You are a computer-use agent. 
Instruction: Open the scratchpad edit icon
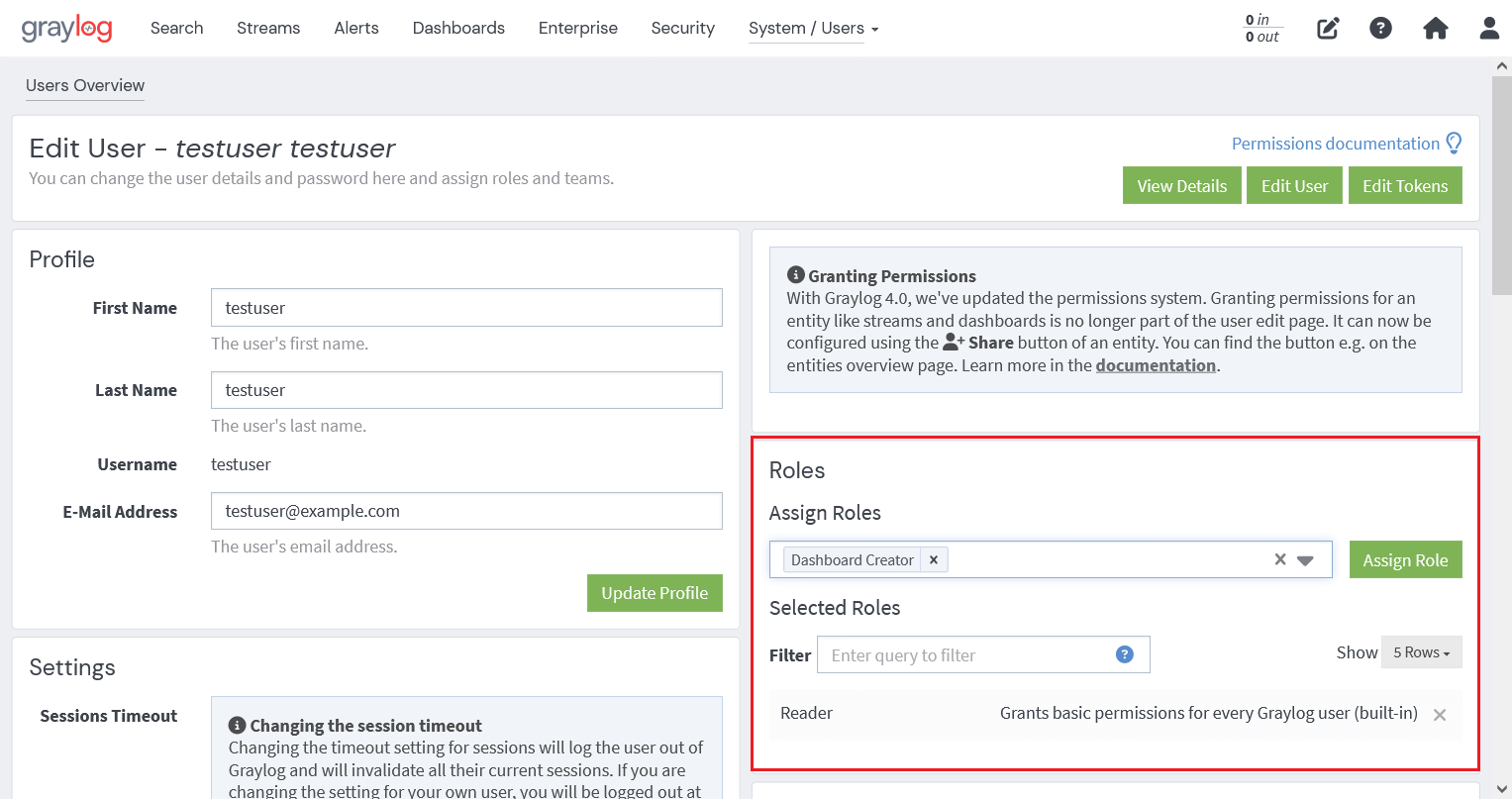tap(1328, 28)
